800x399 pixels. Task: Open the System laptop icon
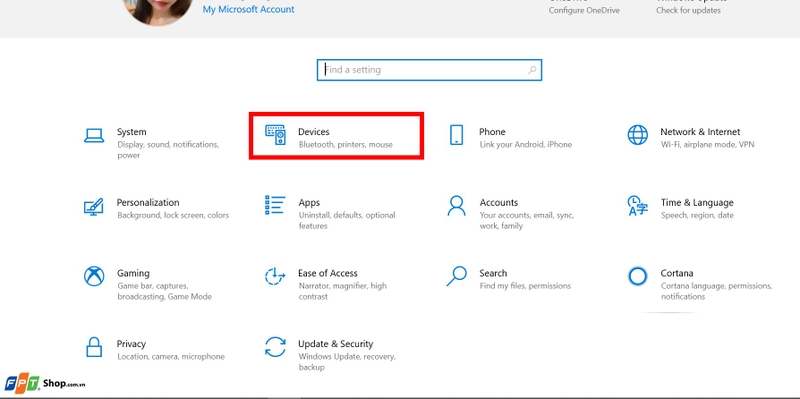[x=94, y=135]
